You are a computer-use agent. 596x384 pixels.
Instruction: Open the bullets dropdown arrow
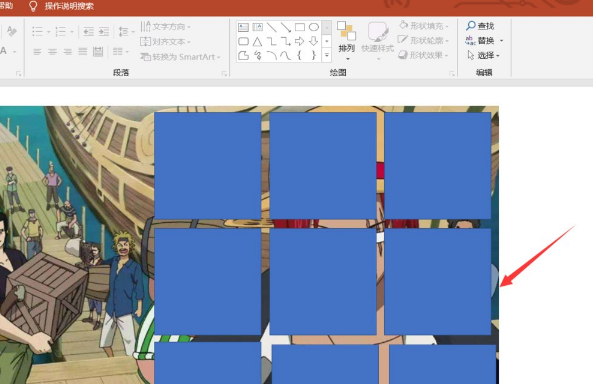[49, 32]
